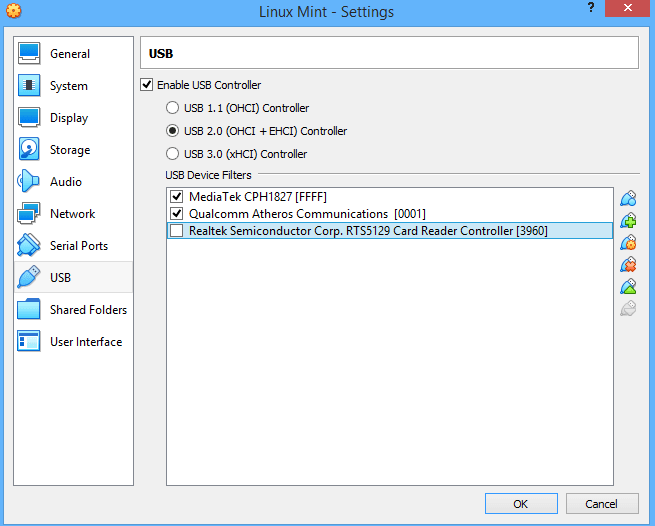Open Shared Folders settings label
This screenshot has width=655, height=526.
point(89,310)
